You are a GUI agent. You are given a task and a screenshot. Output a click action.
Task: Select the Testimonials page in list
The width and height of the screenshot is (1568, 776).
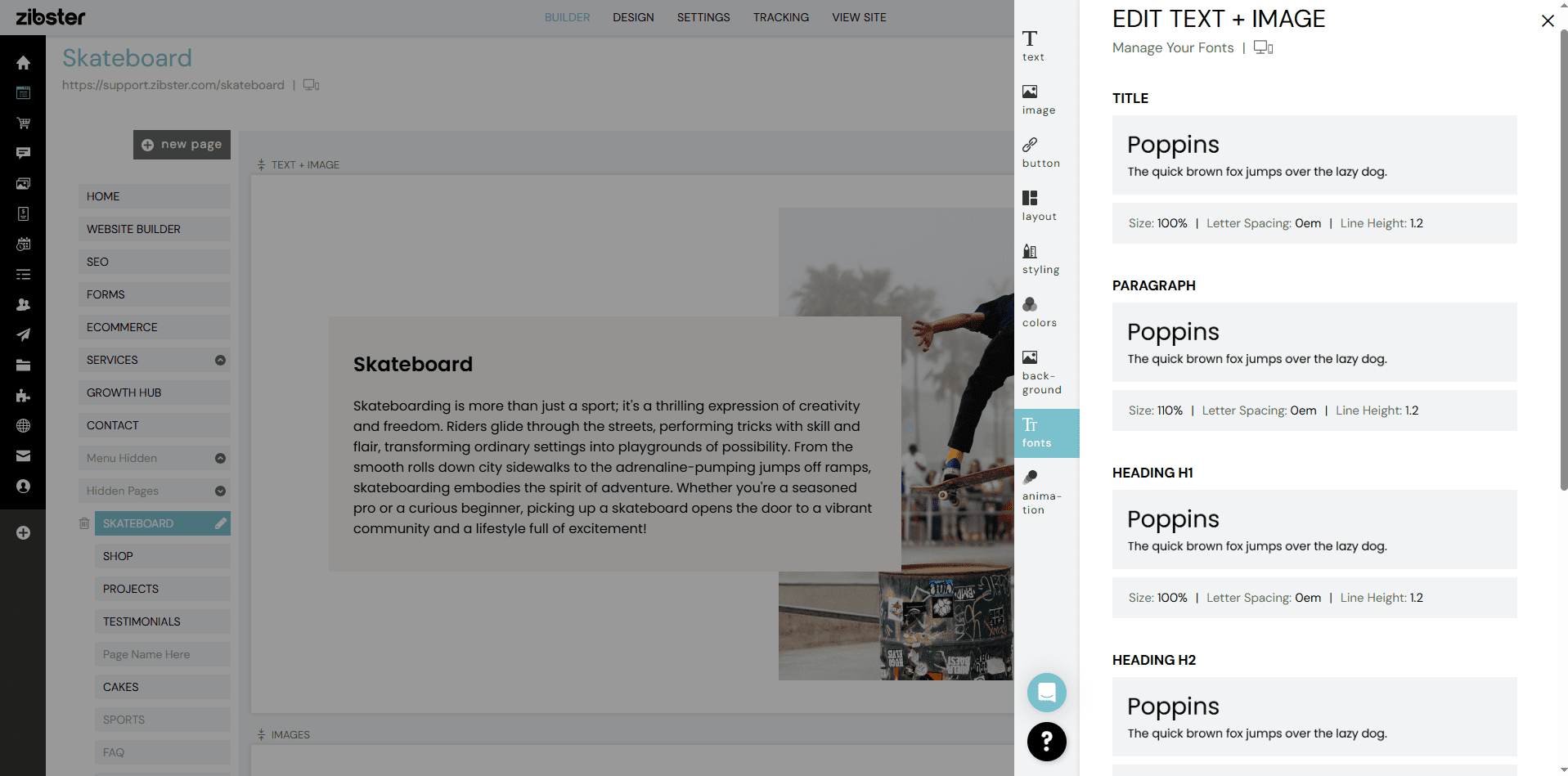coord(163,621)
